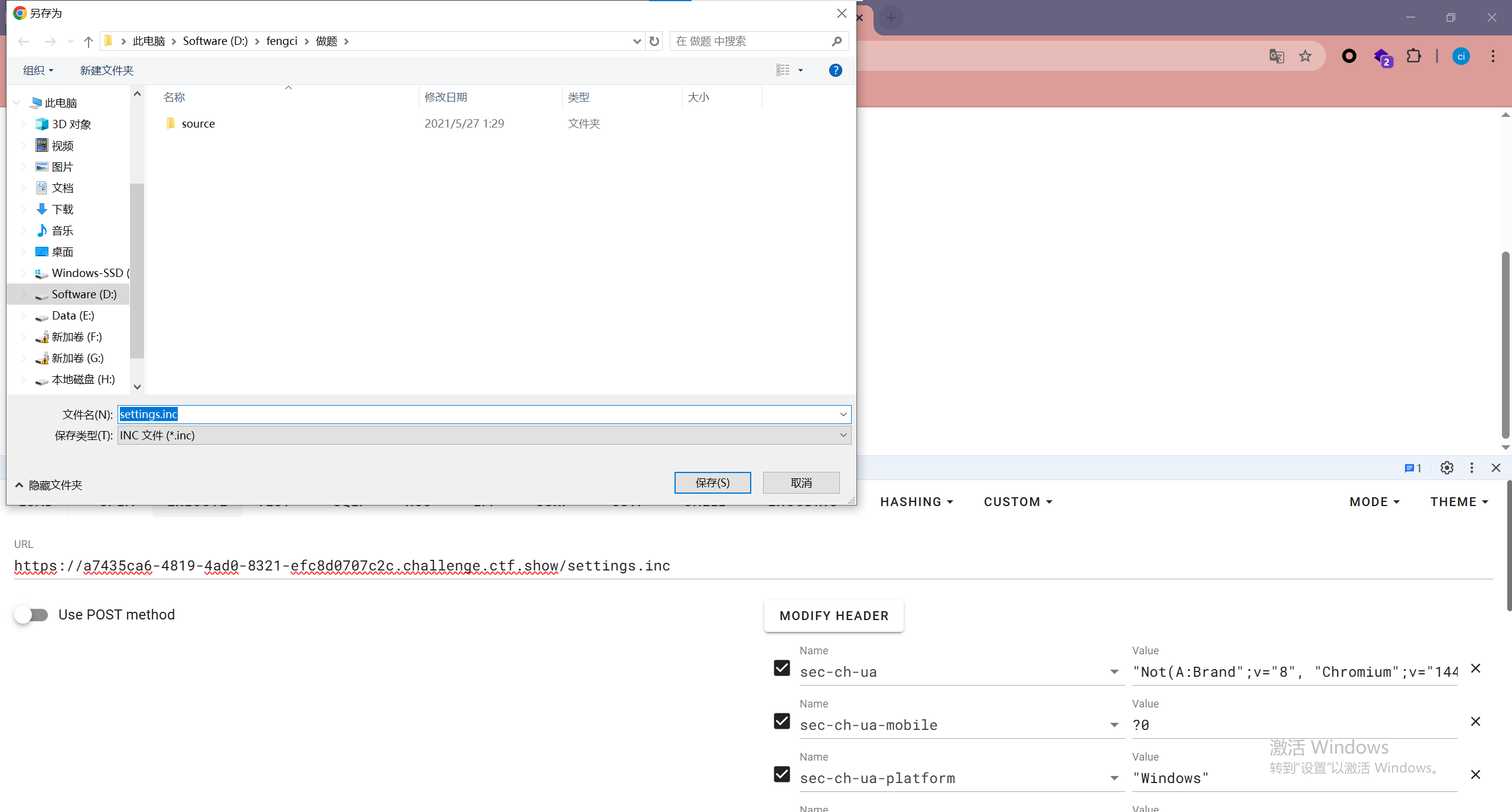Open the Chrome extensions puzzle icon
1512x812 pixels.
click(x=1413, y=56)
